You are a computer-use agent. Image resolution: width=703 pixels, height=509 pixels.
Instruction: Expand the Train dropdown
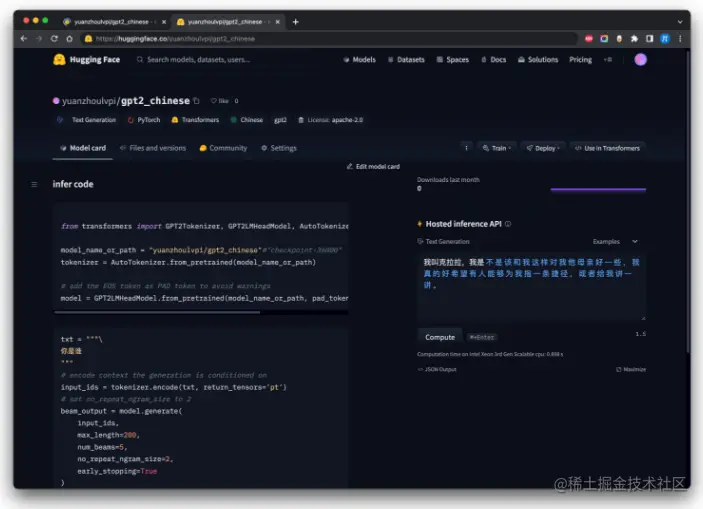tap(496, 148)
